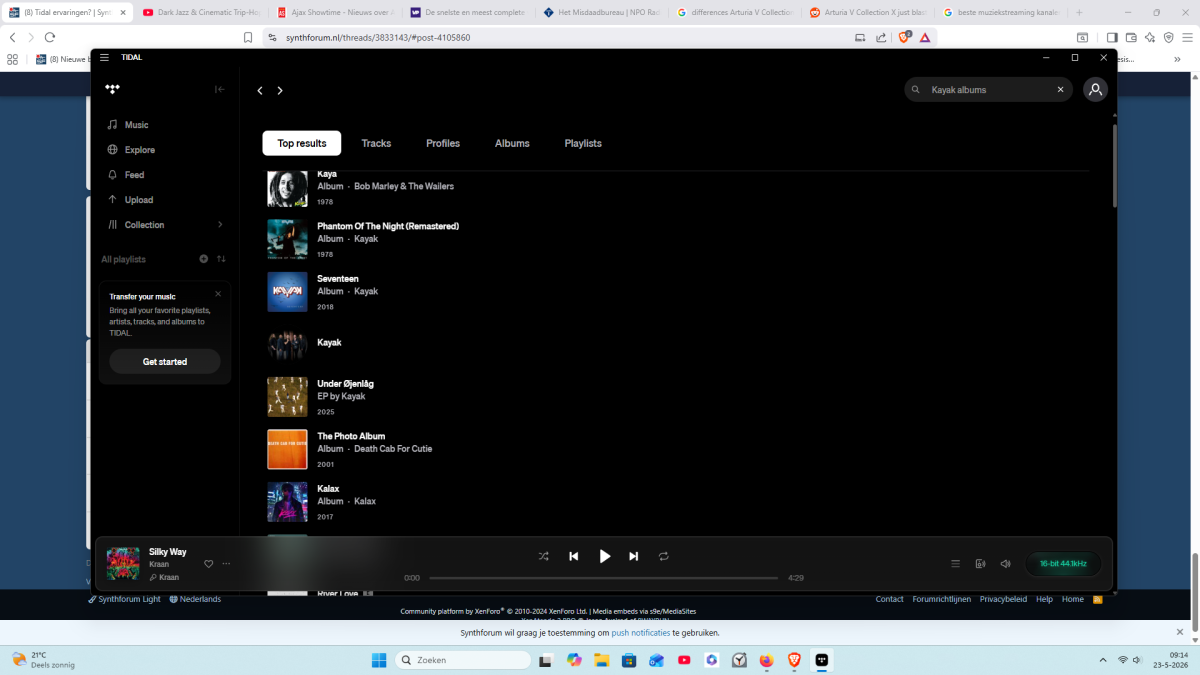Select the Top results tab
This screenshot has height=675, width=1200.
302,143
